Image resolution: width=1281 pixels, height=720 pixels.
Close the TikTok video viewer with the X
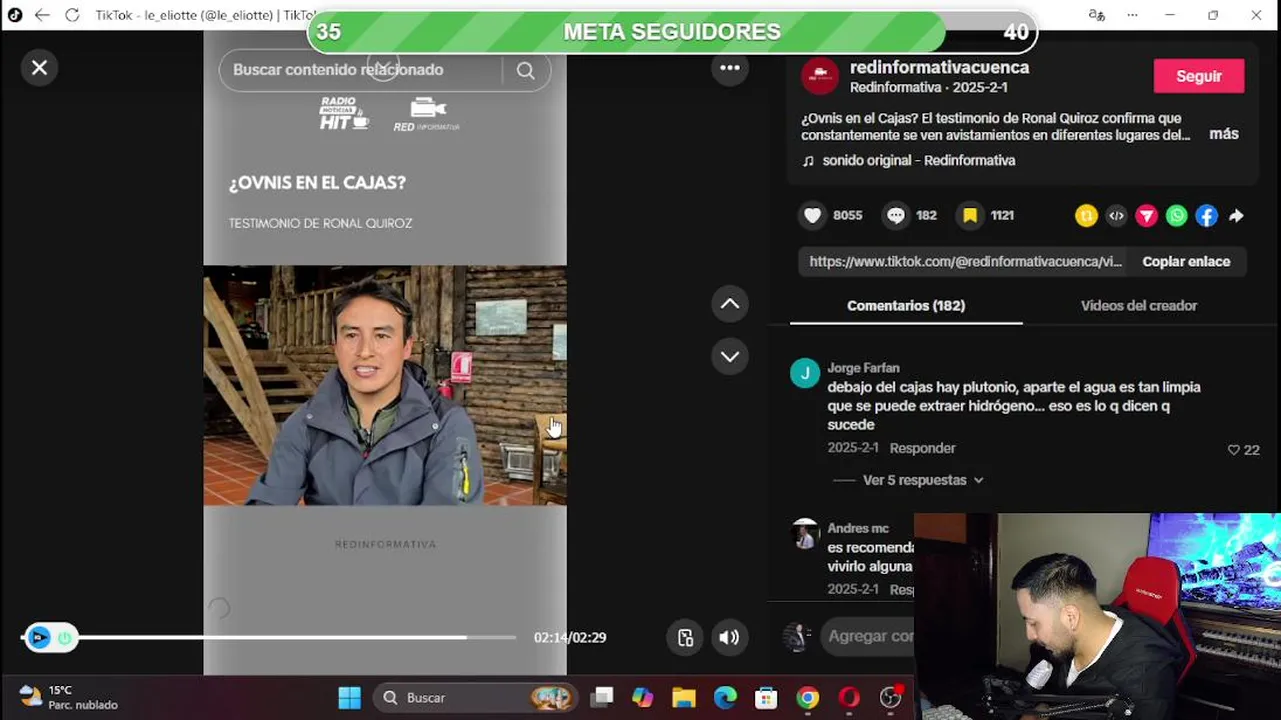[x=39, y=68]
